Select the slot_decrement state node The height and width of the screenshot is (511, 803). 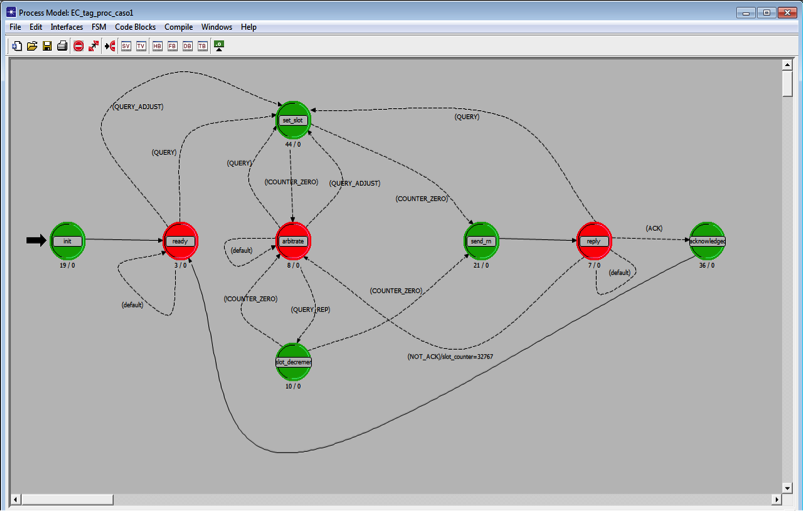point(293,362)
